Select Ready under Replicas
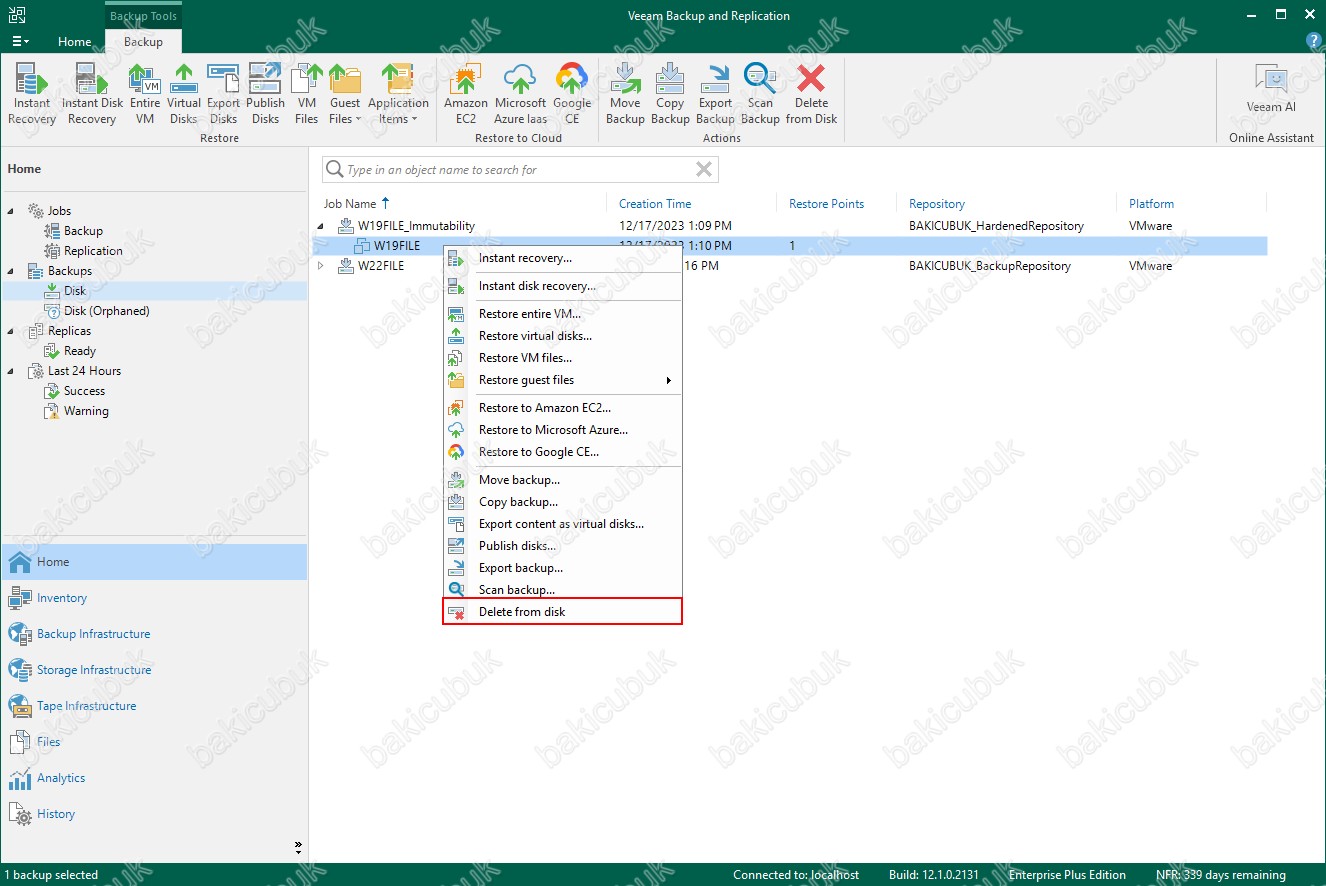The width and height of the screenshot is (1326, 886). click(79, 351)
